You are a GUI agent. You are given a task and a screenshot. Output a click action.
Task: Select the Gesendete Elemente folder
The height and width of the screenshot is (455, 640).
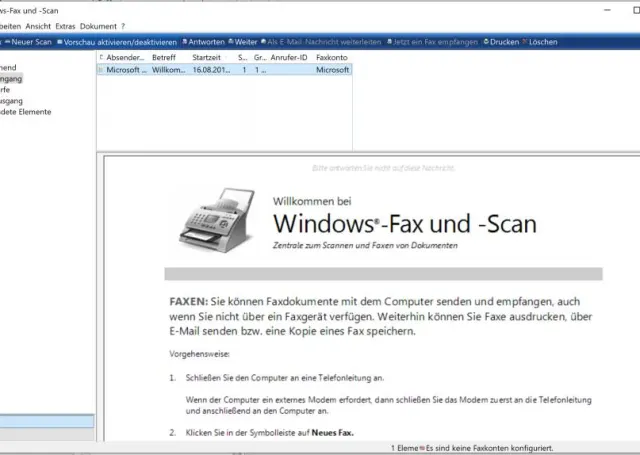[x=26, y=112]
